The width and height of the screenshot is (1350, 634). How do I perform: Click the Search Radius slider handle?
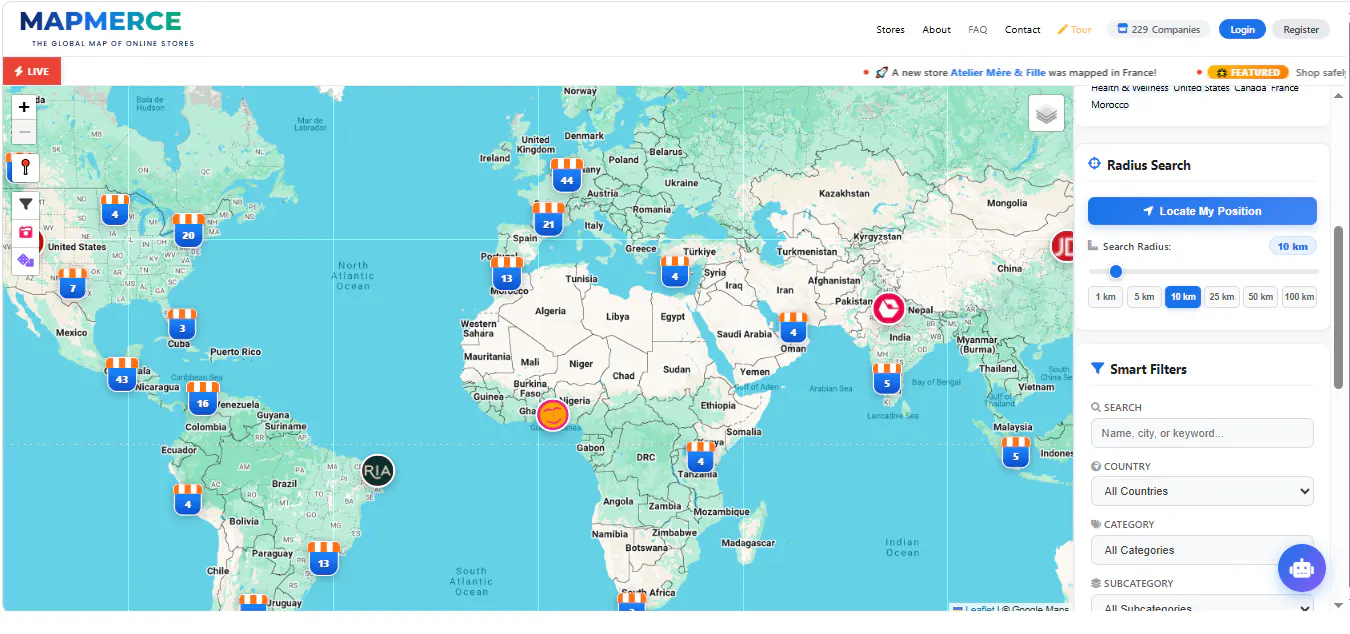(1116, 271)
